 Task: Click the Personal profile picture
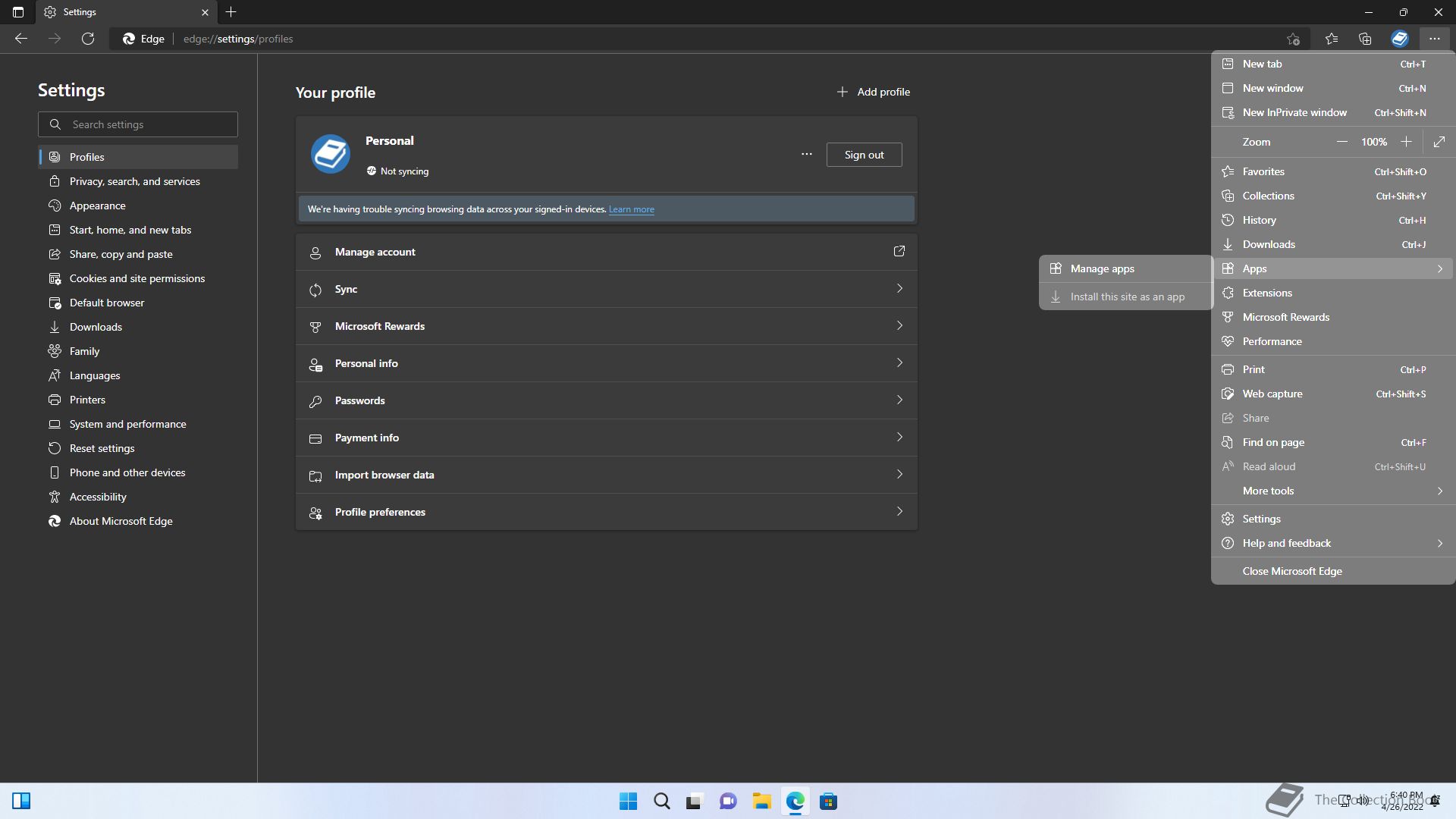coord(330,155)
